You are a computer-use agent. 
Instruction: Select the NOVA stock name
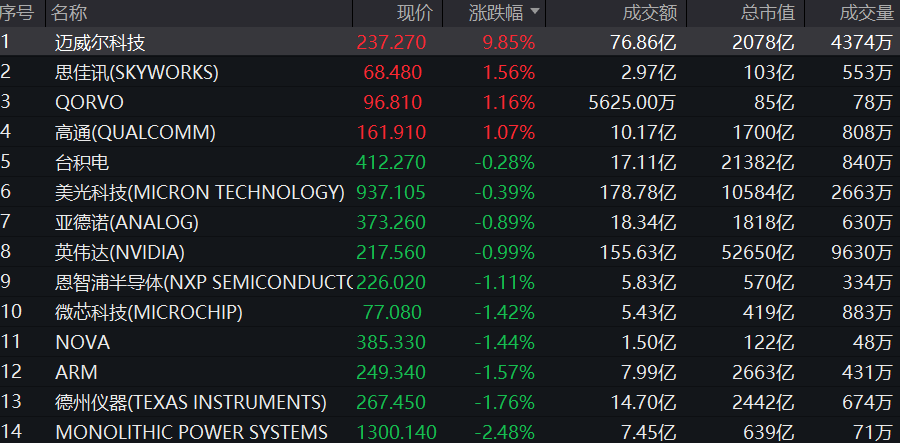coord(83,343)
